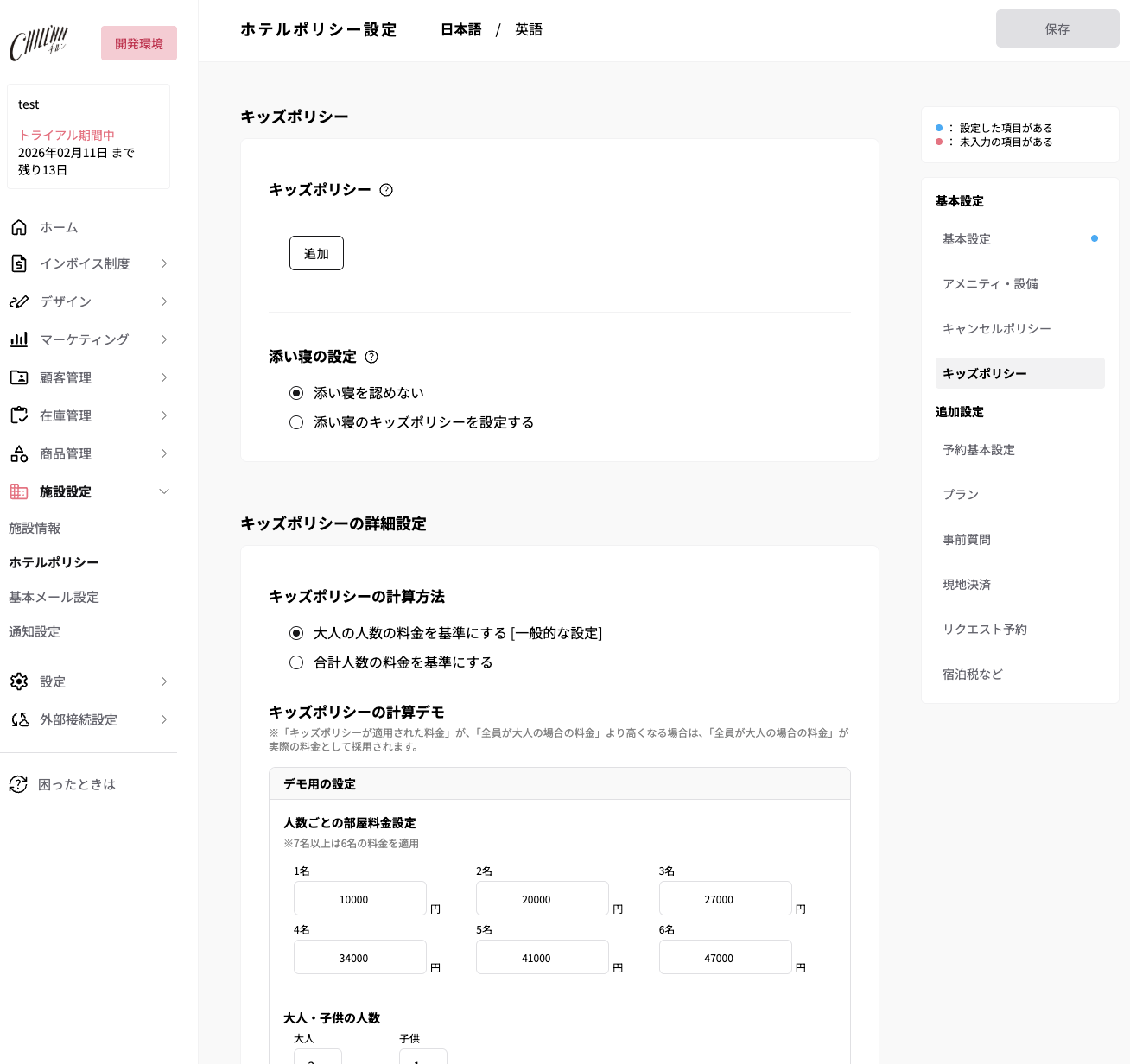Select 添い寝を認めない radio button
The height and width of the screenshot is (1064, 1130).
tap(296, 393)
